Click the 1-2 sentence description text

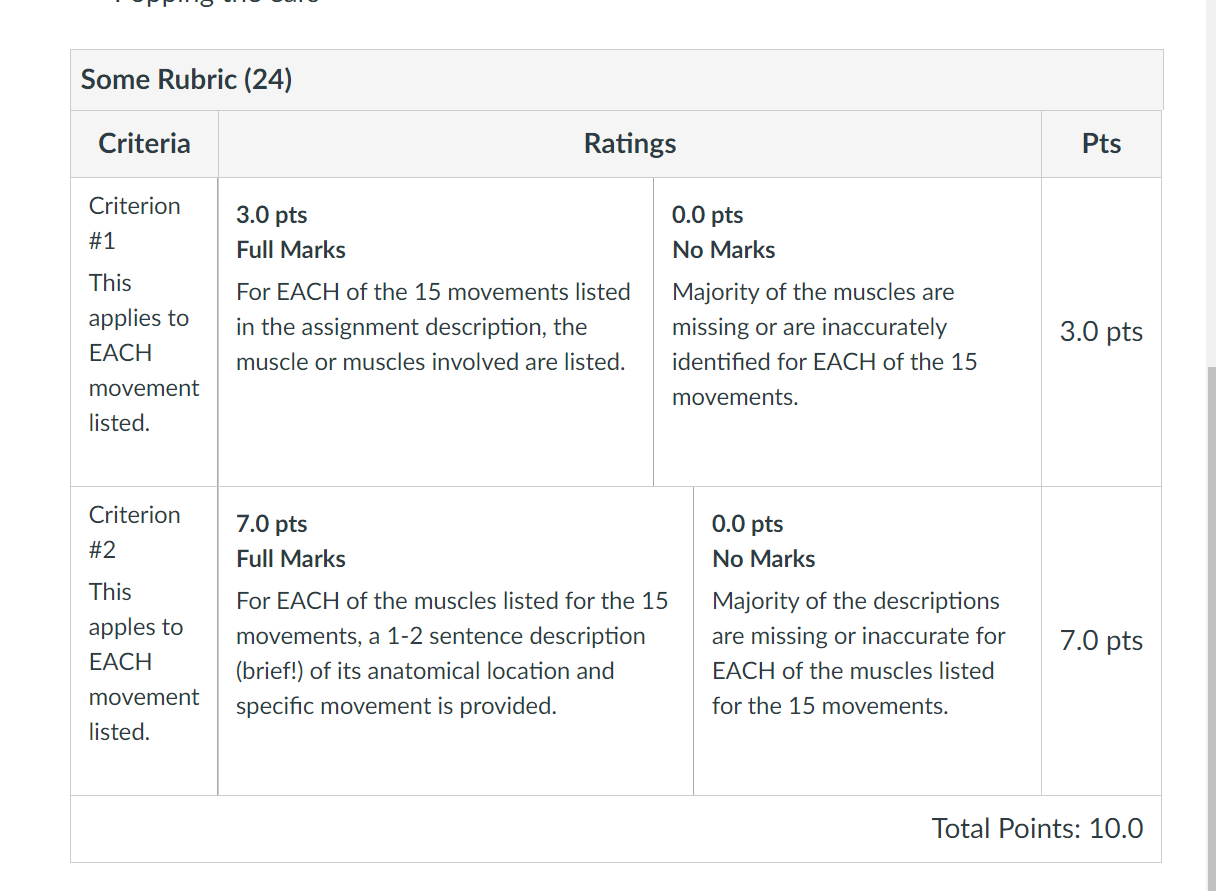click(x=452, y=653)
